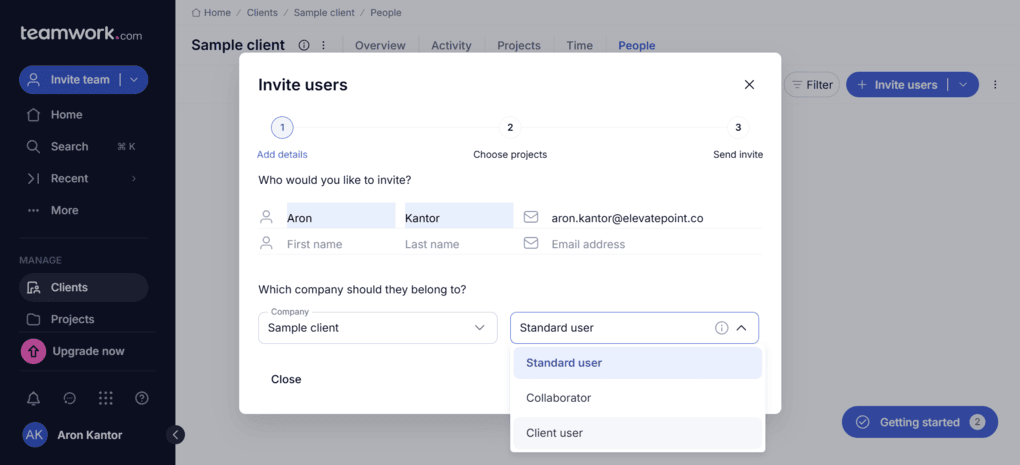
Task: Click the envelope icon beside Email address placeholder
Action: (x=531, y=243)
